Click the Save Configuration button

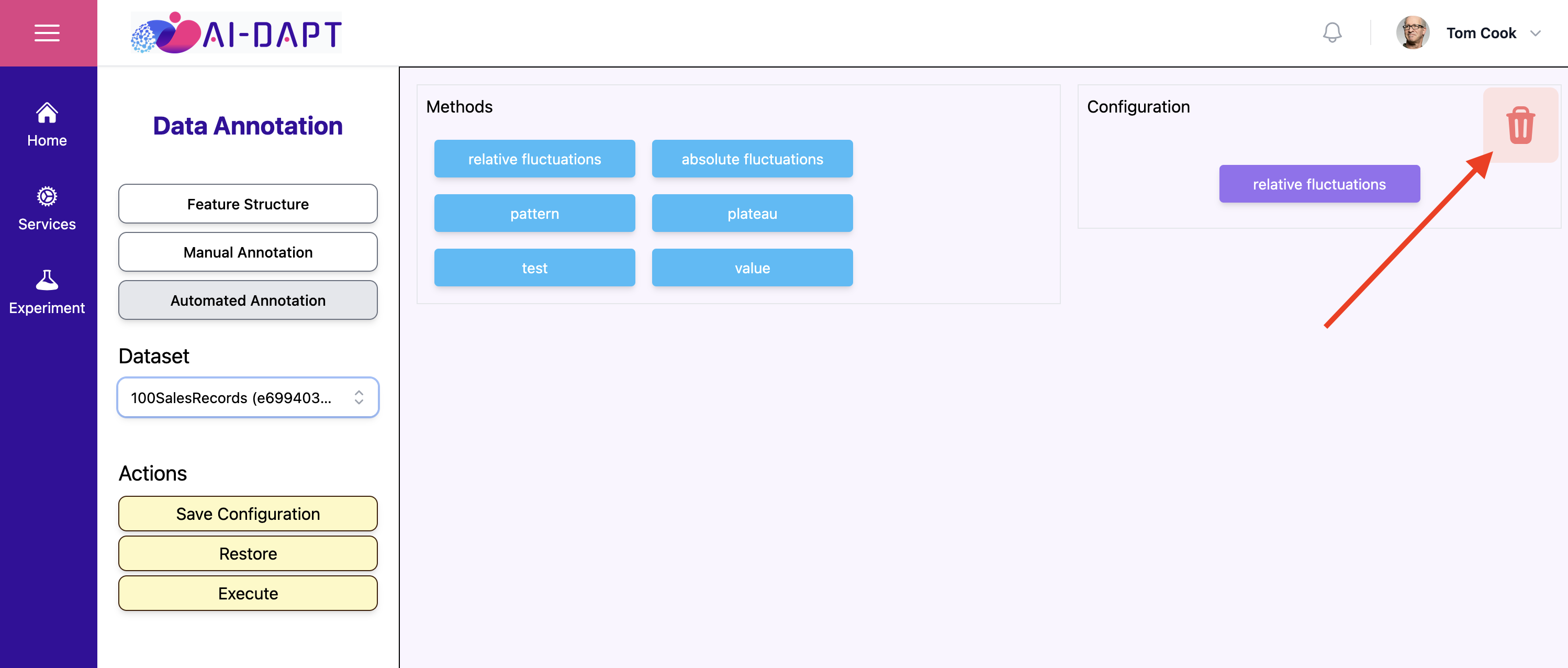(x=248, y=514)
